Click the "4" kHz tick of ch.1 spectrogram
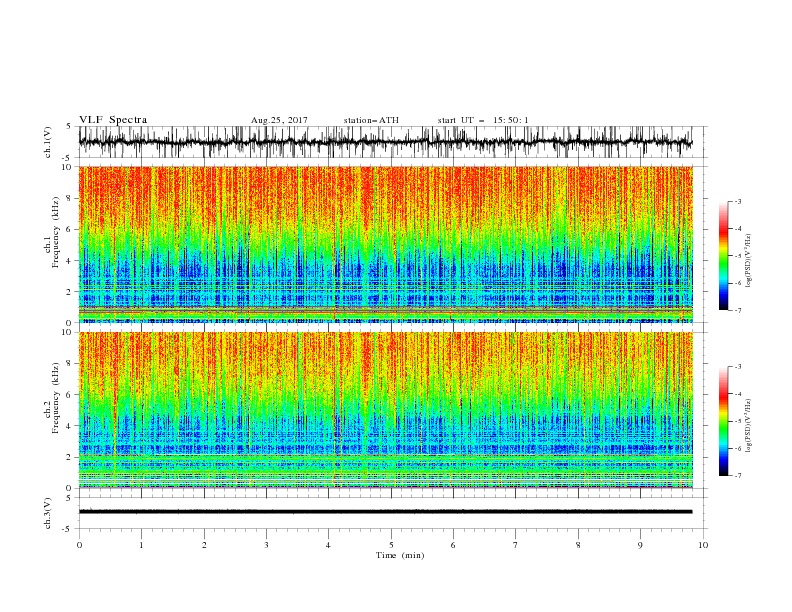 pyautogui.click(x=70, y=261)
